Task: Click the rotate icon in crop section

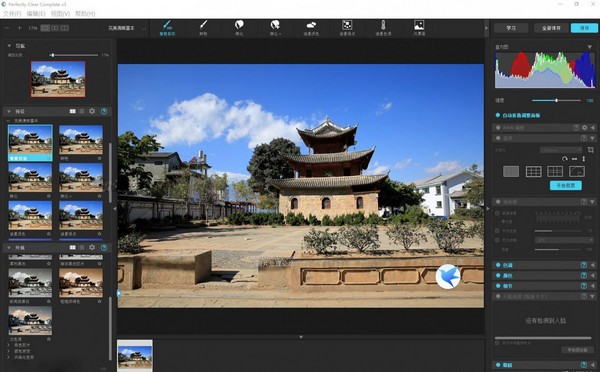Action: tap(565, 158)
